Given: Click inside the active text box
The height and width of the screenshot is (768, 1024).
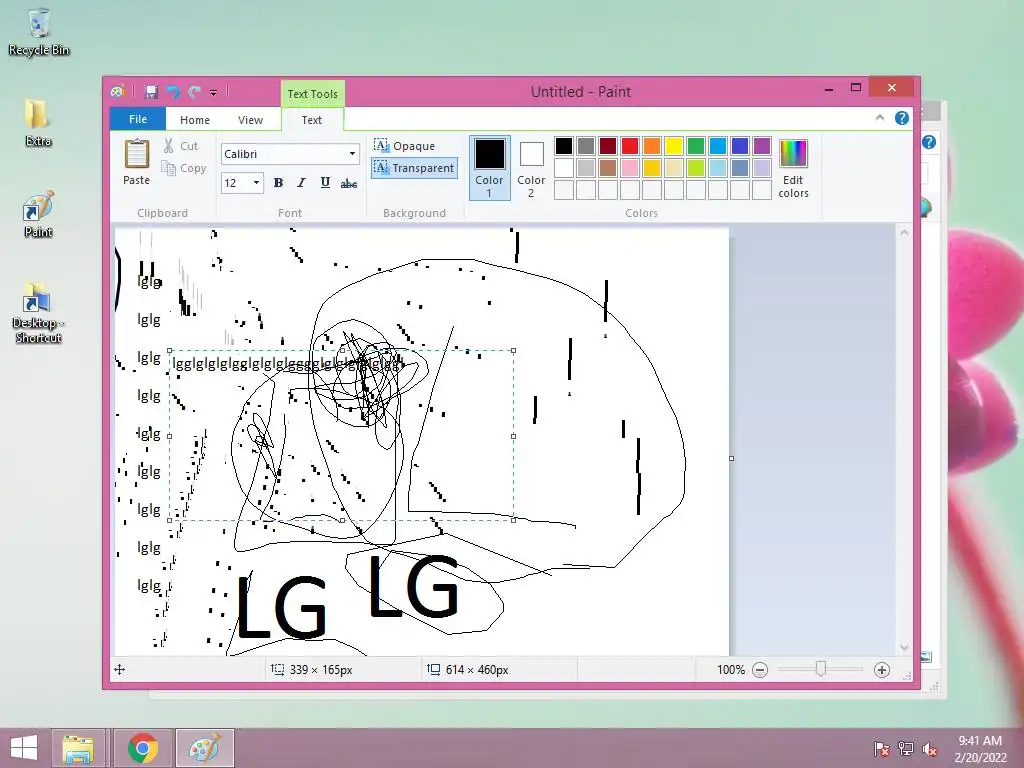Looking at the screenshot, I should tap(342, 436).
